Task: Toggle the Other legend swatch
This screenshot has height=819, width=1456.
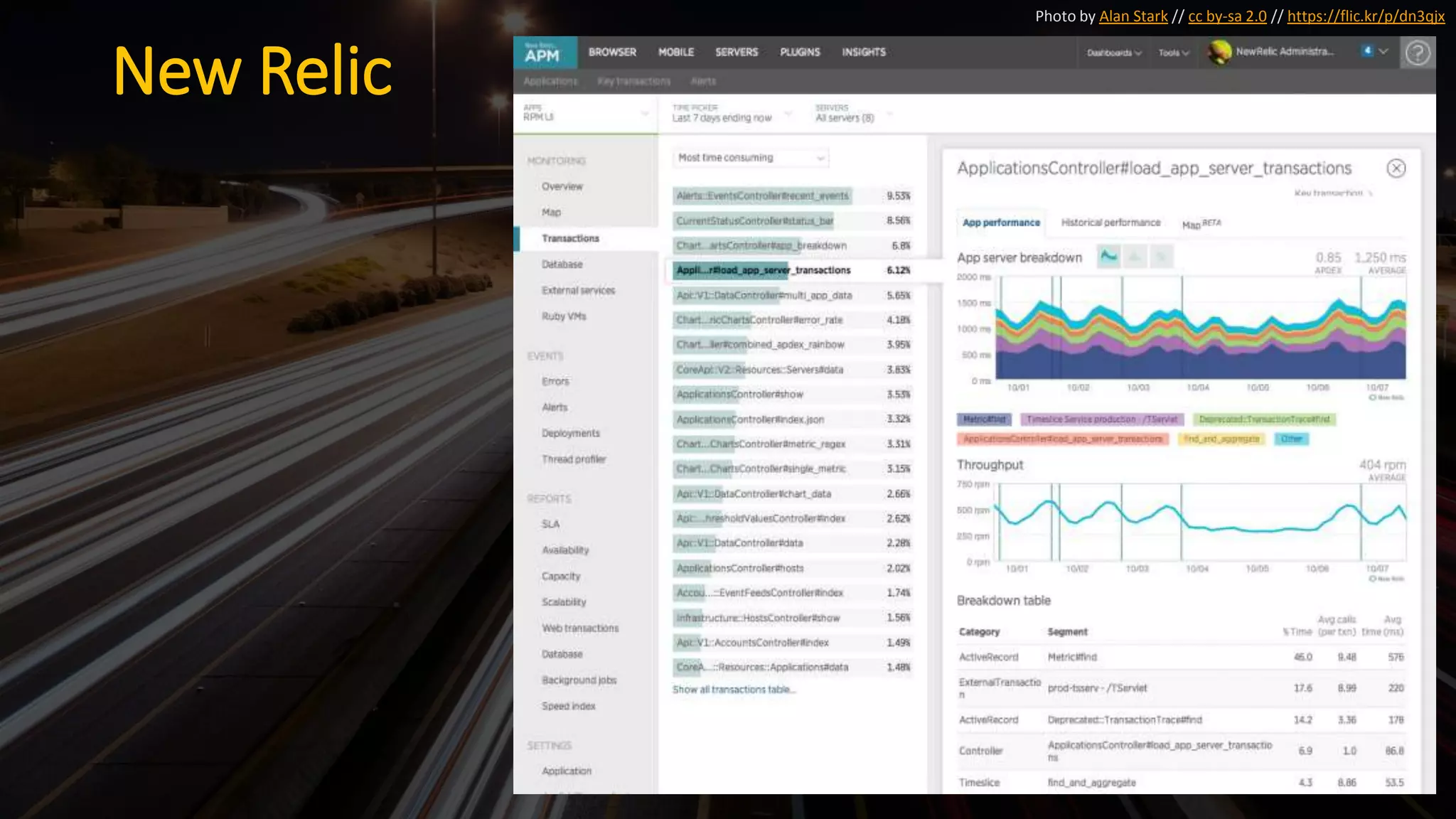Action: pos(1291,439)
